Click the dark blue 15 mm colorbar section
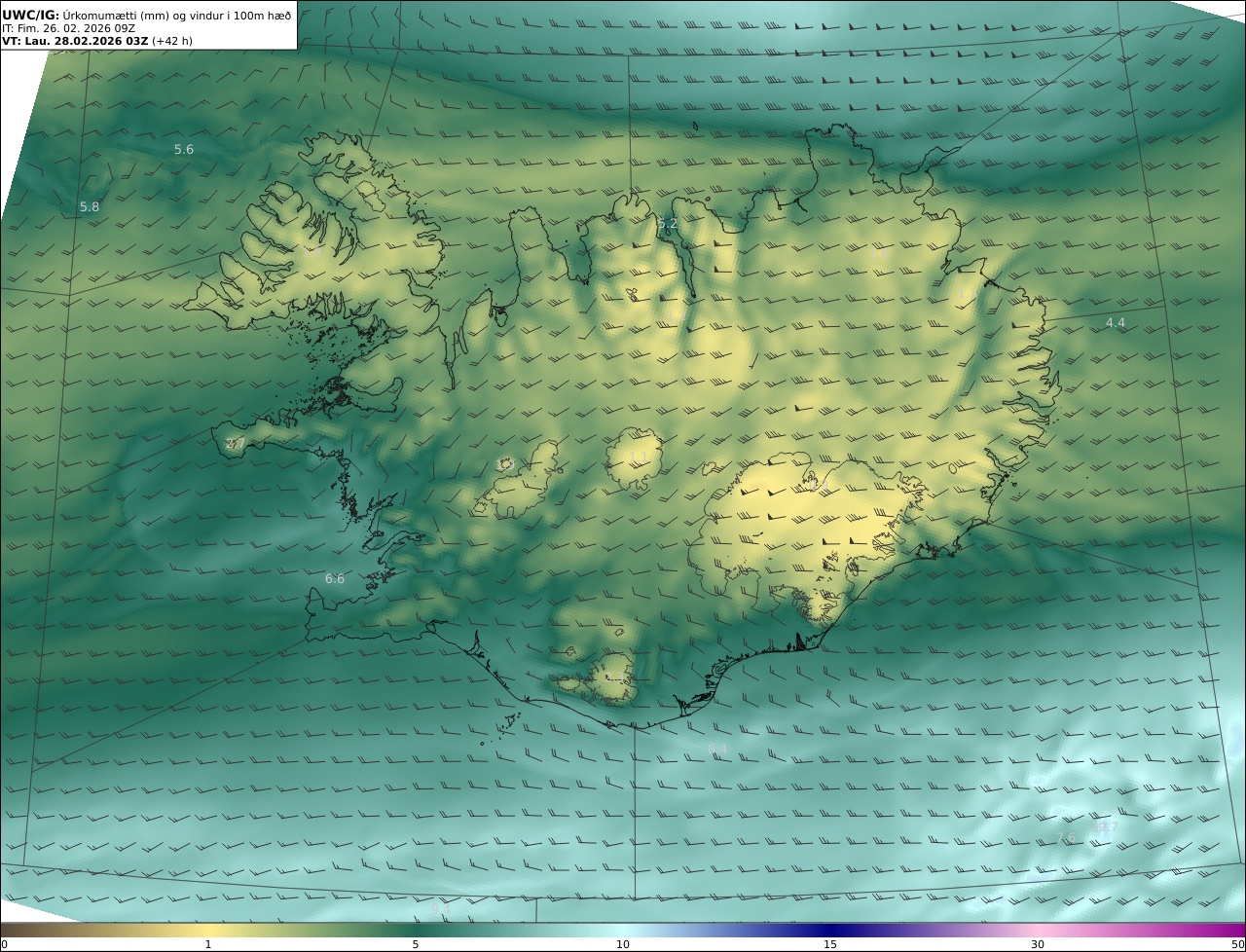This screenshot has width=1246, height=952. pos(830,930)
